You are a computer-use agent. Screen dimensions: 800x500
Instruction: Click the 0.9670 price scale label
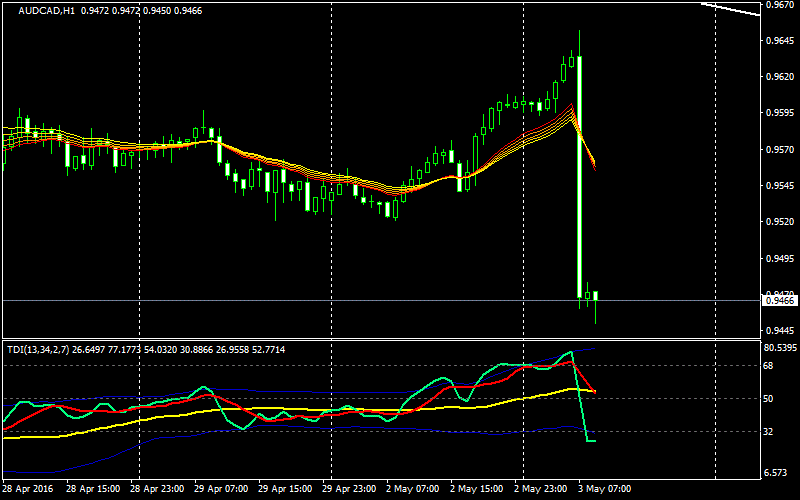pos(780,6)
